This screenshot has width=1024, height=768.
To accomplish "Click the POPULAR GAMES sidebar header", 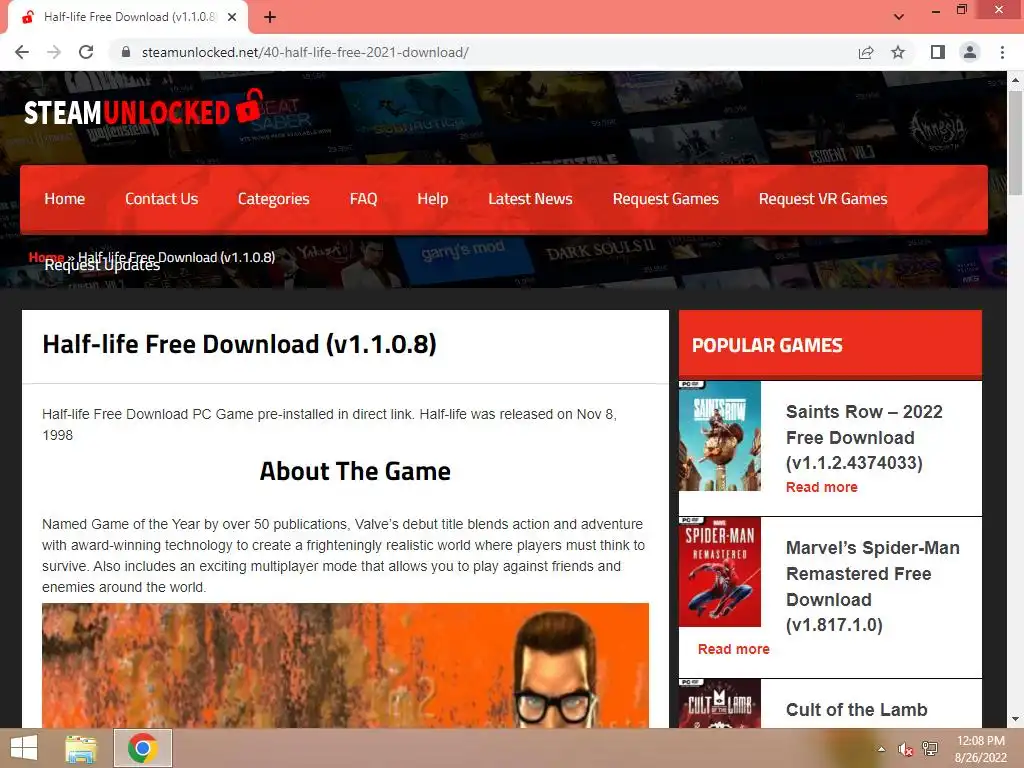I will click(x=830, y=344).
